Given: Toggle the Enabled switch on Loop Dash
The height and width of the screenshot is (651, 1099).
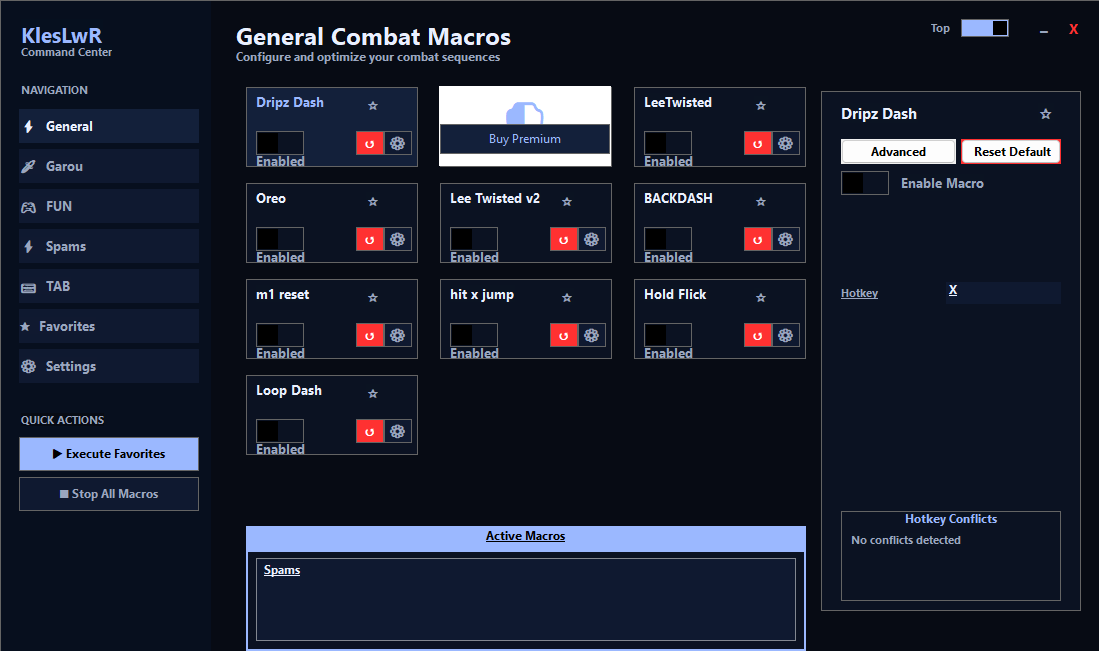Looking at the screenshot, I should click(x=279, y=430).
